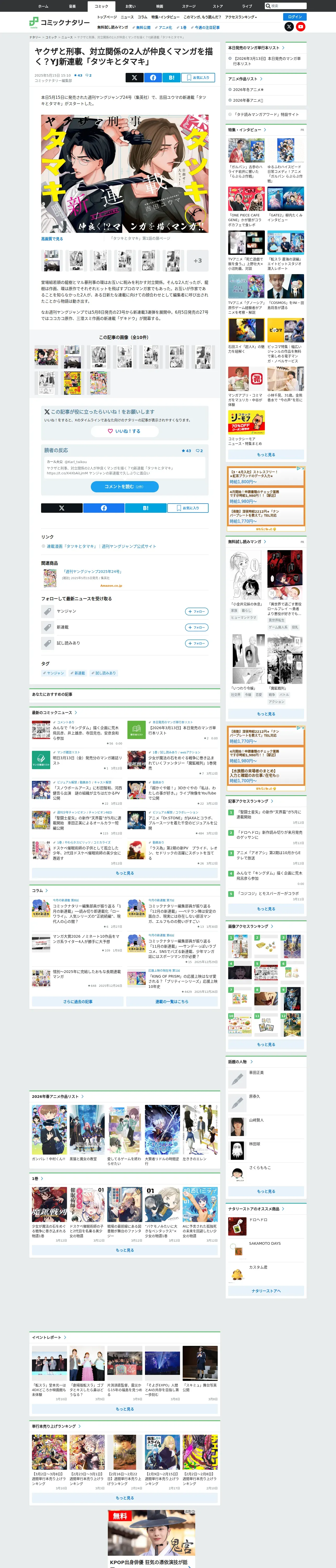Open the YouTube icon in header

click(x=301, y=27)
